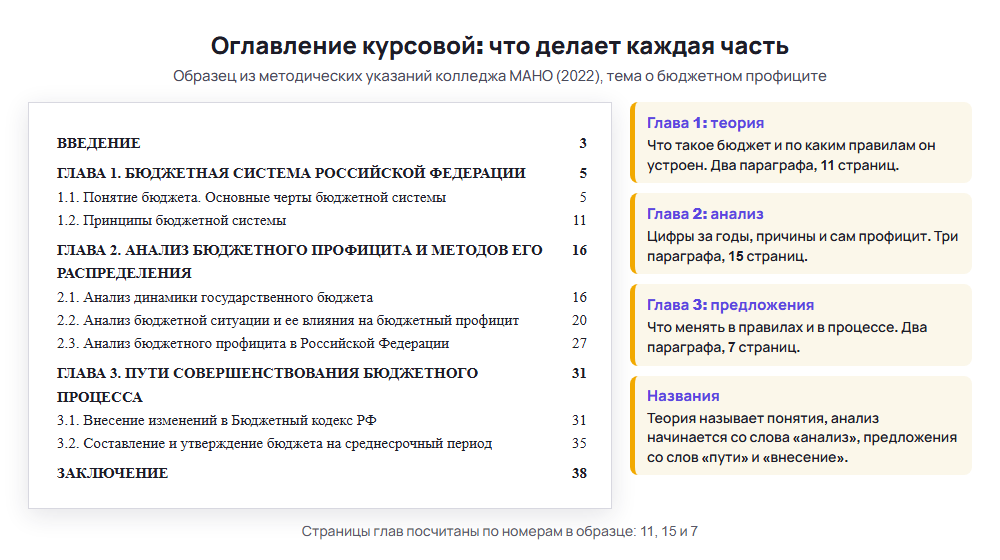Click the subtitle about колледжа МАНО (2022)
1000x560 pixels.
pos(499,76)
